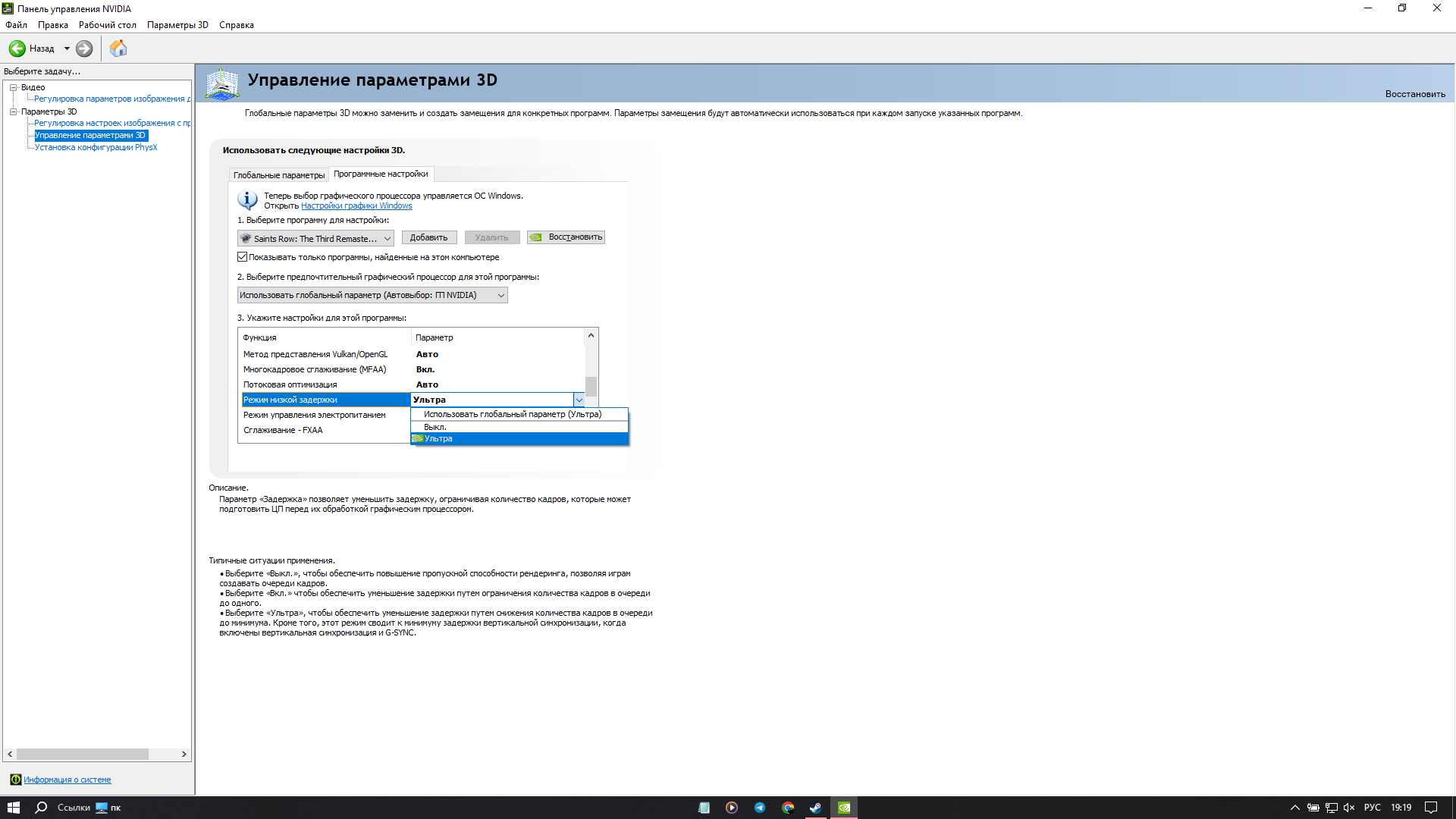
Task: Open ПК shortcut in taskbar
Action: [x=108, y=808]
